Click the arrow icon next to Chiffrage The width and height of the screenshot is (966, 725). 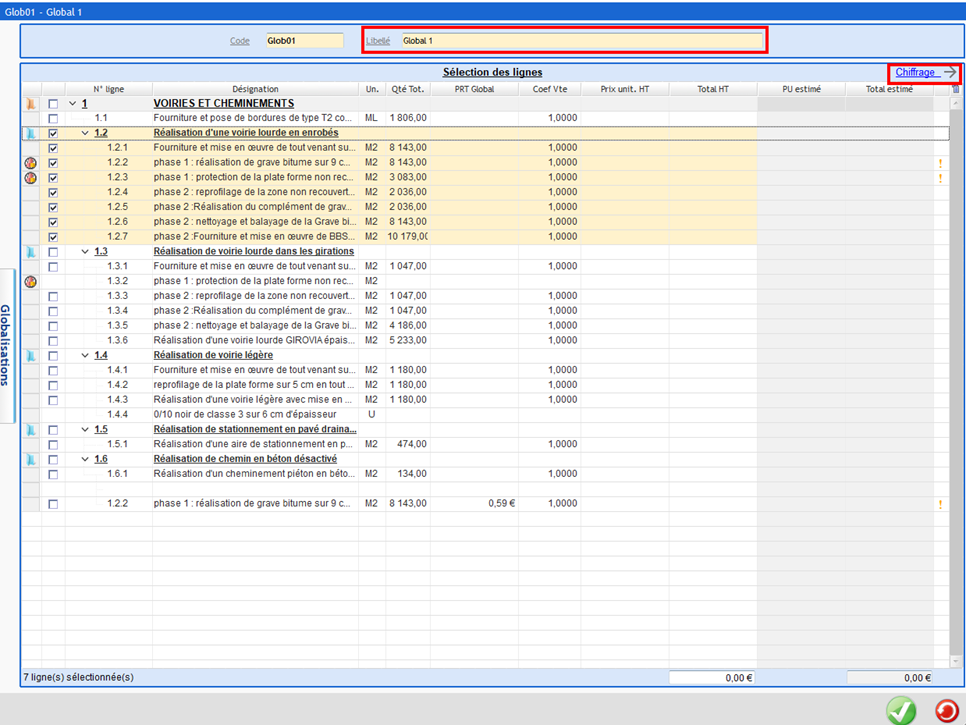950,72
